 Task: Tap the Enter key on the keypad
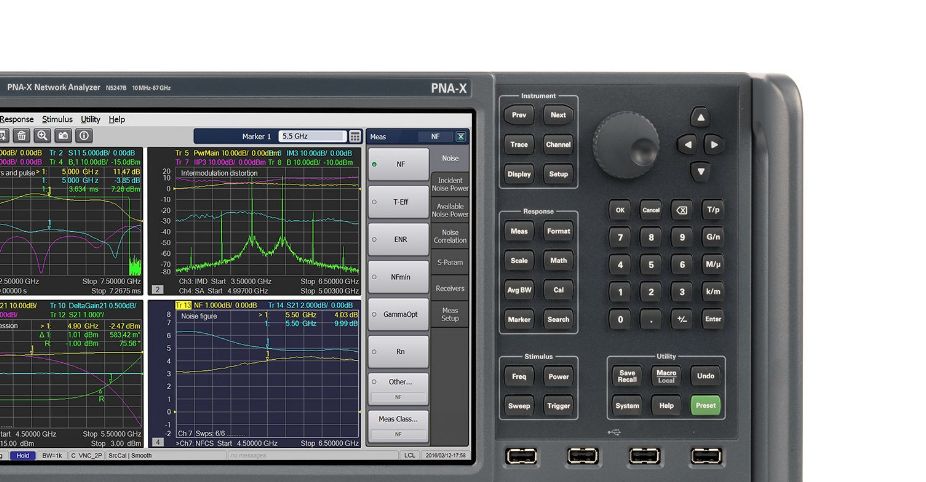[x=713, y=319]
